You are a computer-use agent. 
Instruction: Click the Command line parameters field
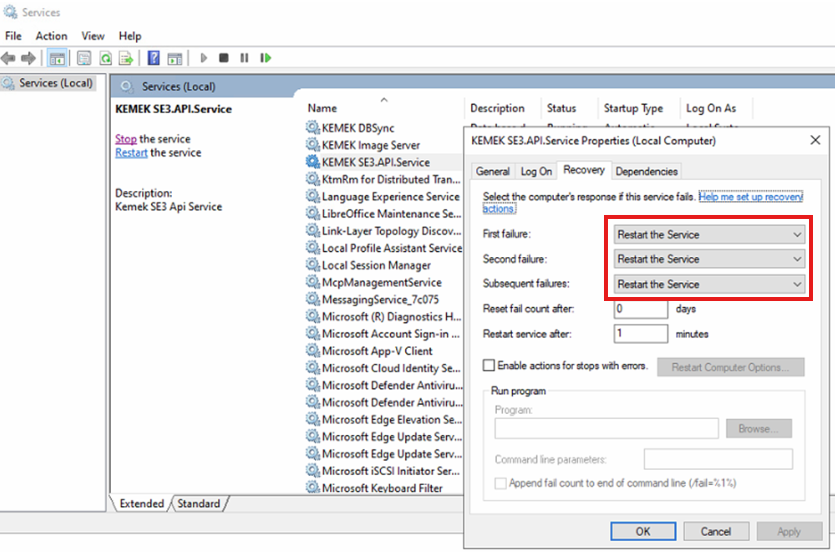tap(718, 459)
